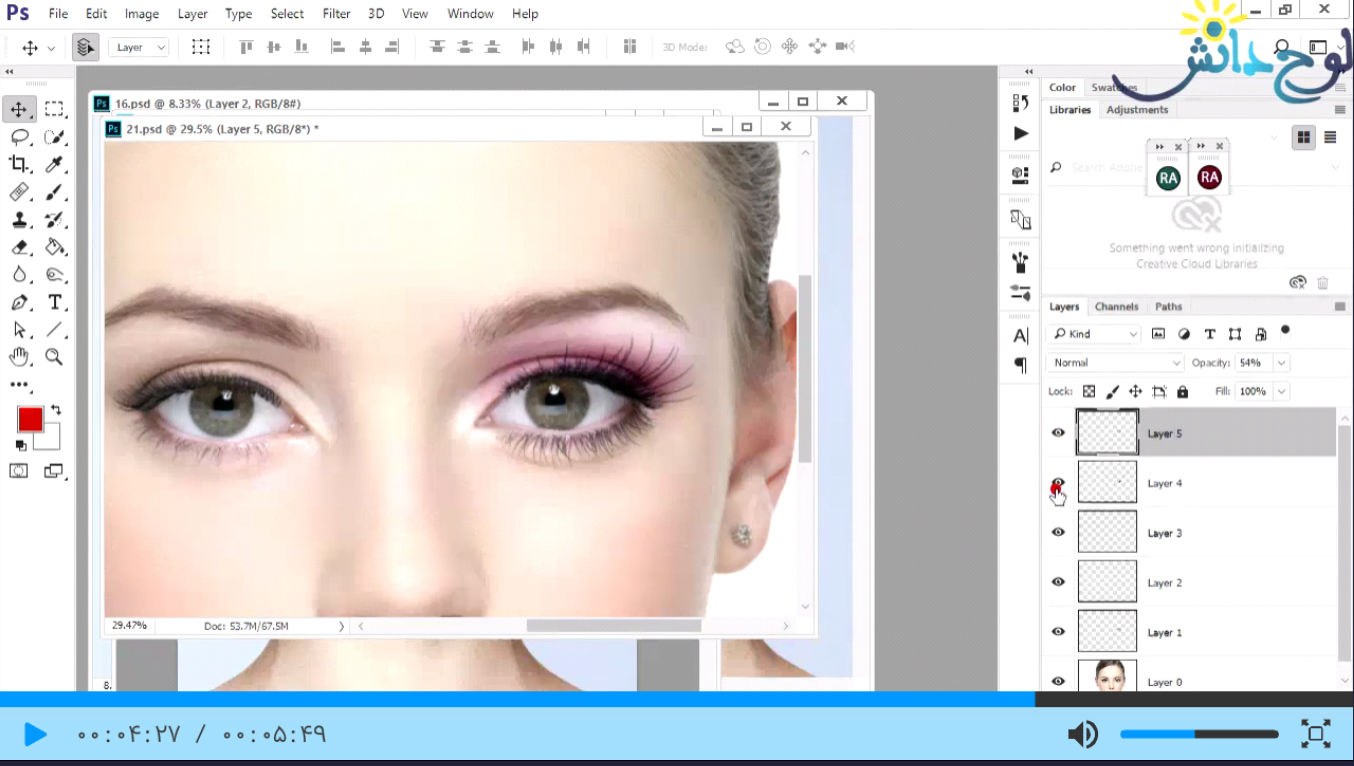Select the Brush tool
The width and height of the screenshot is (1354, 766).
pyautogui.click(x=55, y=192)
